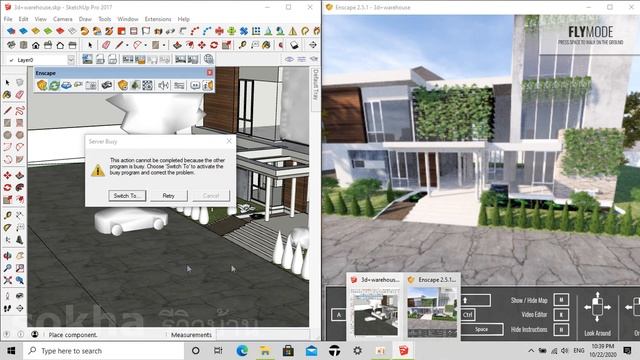Select the Paint Bucket in top toolbar
This screenshot has height=360, width=640.
pyautogui.click(x=266, y=45)
